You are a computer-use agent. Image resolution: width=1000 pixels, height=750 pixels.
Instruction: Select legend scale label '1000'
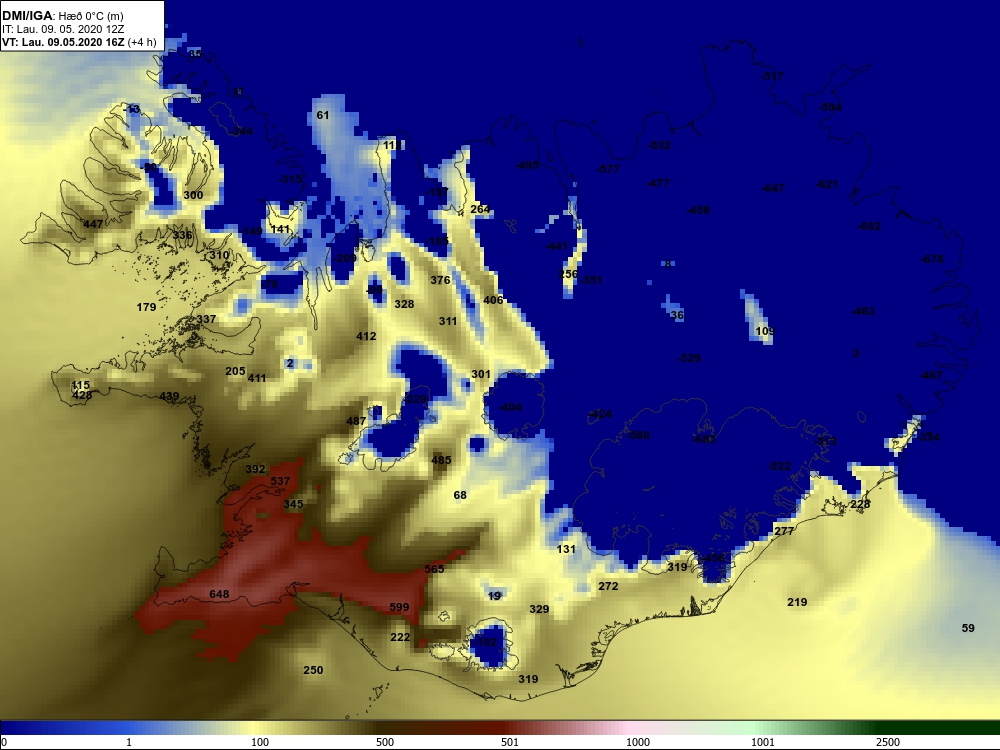(x=638, y=742)
